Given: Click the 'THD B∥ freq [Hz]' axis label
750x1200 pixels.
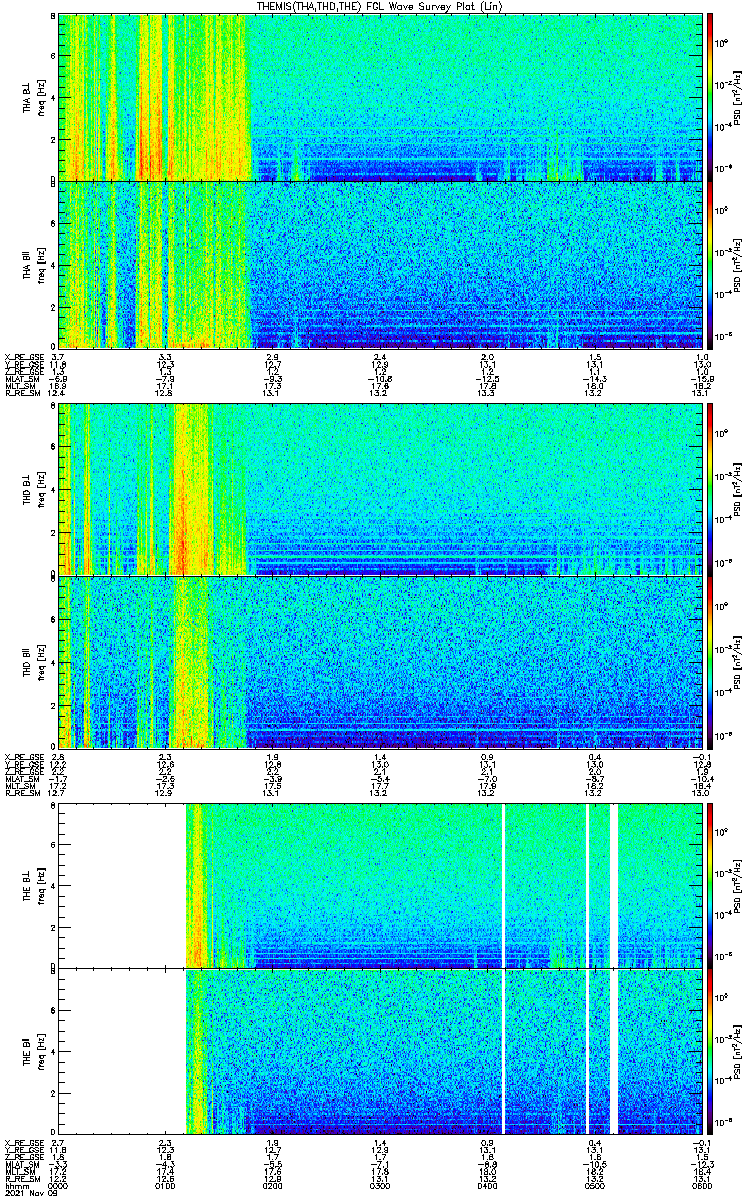Looking at the screenshot, I should (34, 661).
